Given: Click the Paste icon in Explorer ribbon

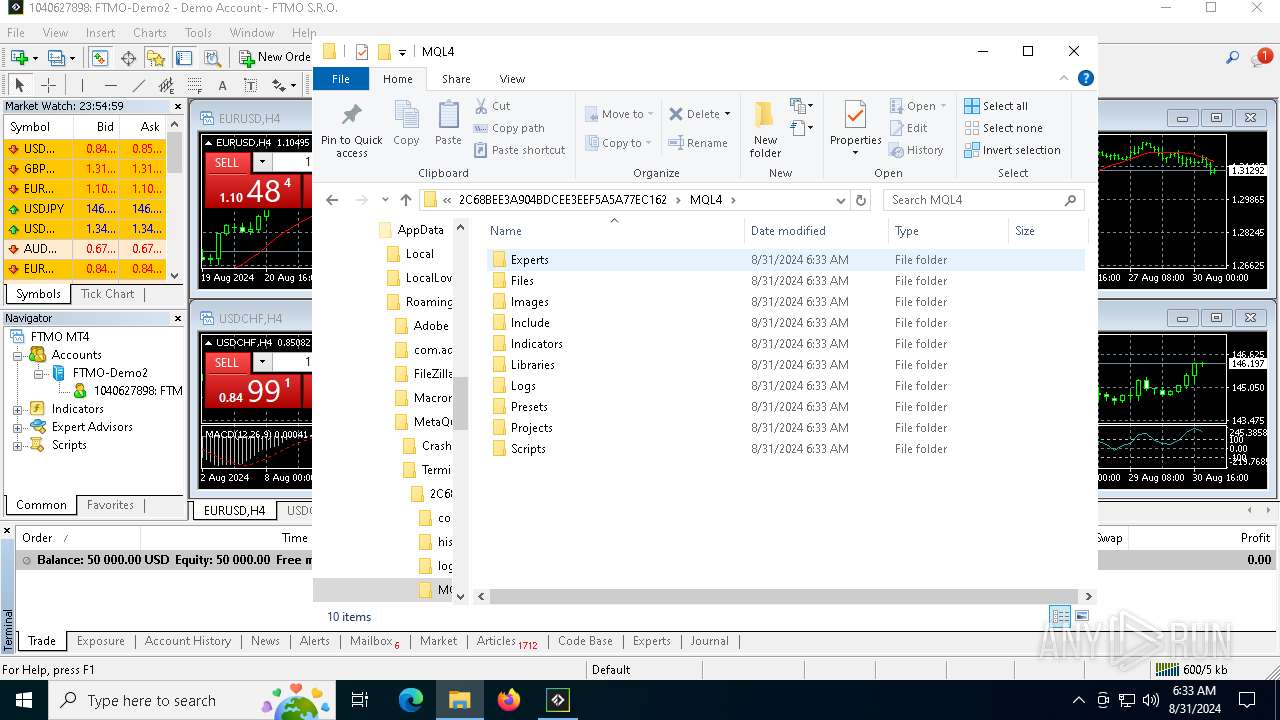Looking at the screenshot, I should (x=448, y=116).
